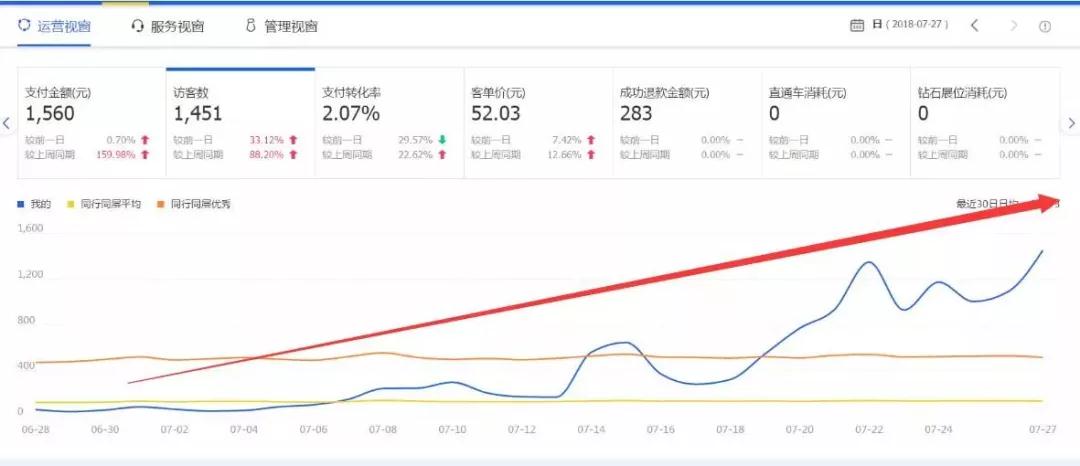Go to next day with right chevron
Screen dimensions: 1080x466
tap(1013, 26)
